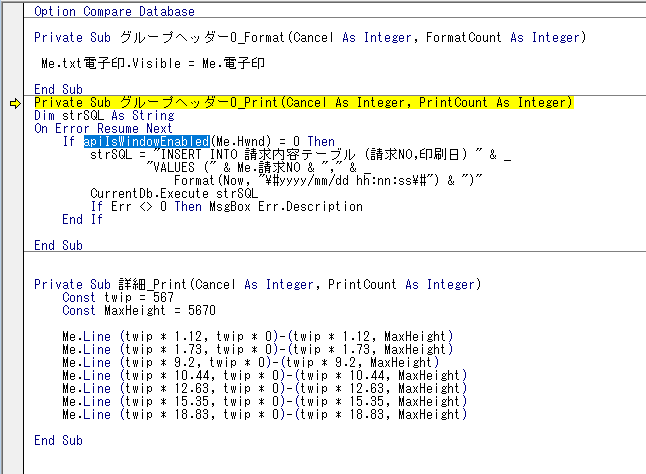
Task: Click the 詳細_Print sub declaration line
Action: coord(257,285)
